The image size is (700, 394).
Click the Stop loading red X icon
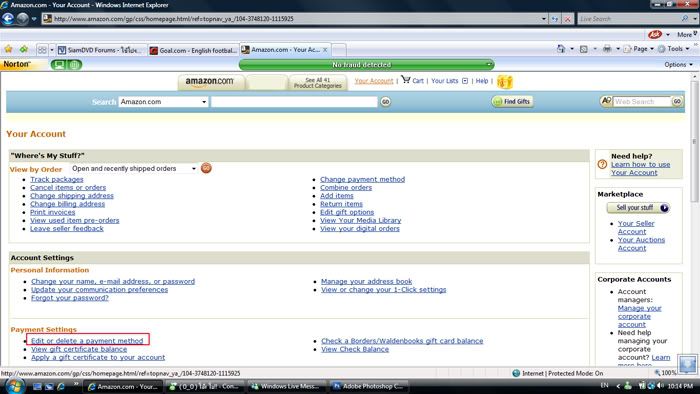pos(567,19)
